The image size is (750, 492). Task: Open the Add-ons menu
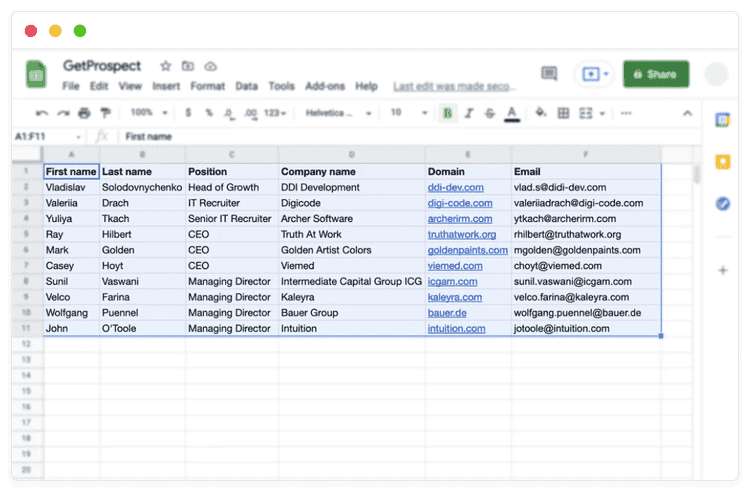click(325, 86)
